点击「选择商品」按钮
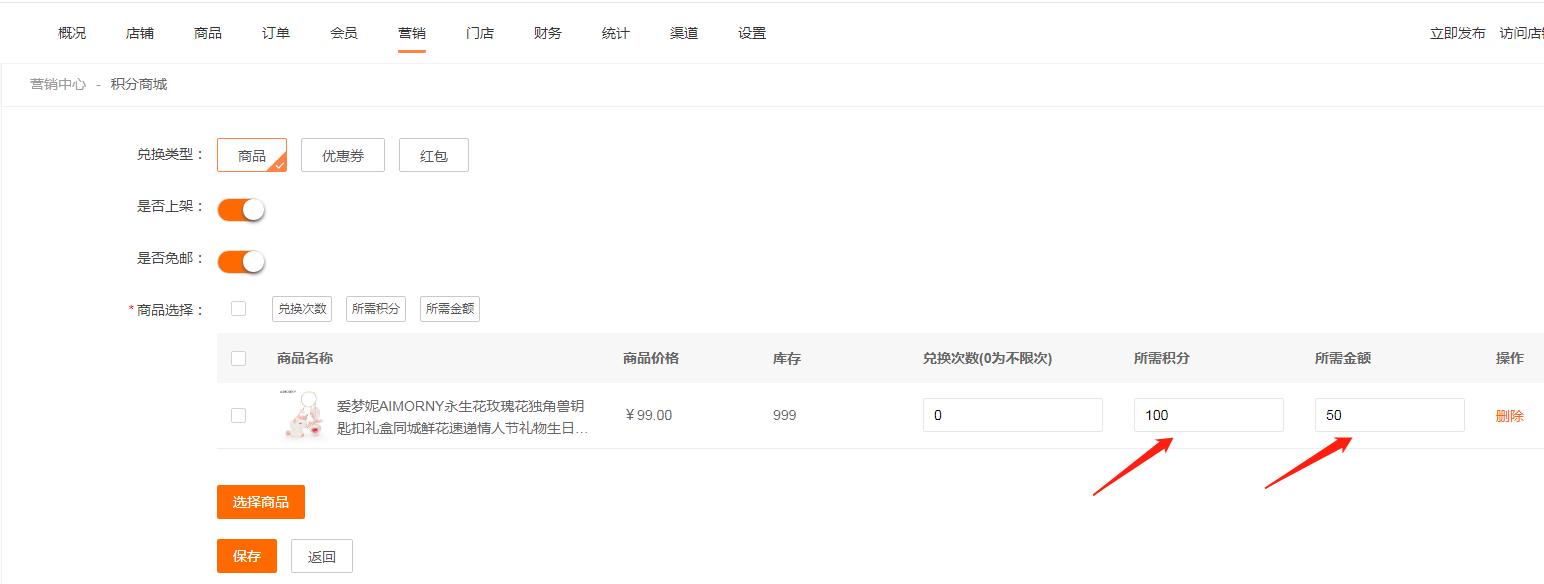This screenshot has height=584, width=1544. [261, 502]
